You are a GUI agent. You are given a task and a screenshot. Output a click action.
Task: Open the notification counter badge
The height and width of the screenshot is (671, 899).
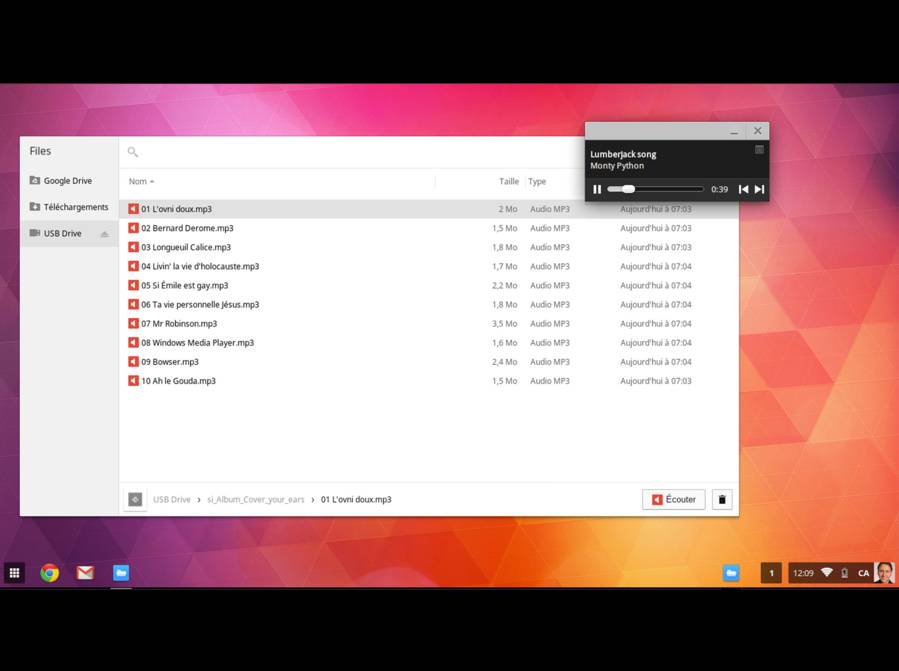(771, 573)
